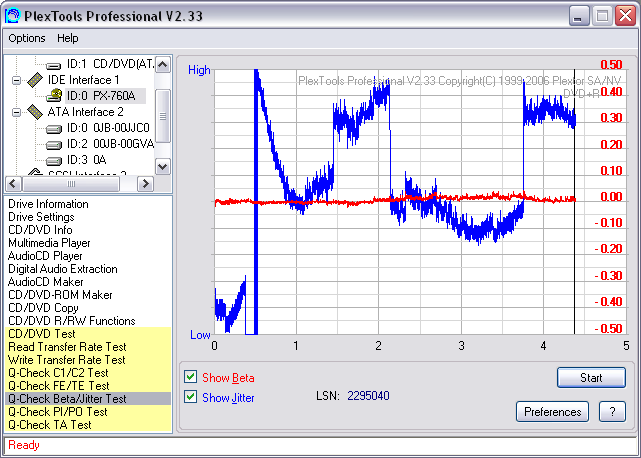Viewport: 641px width, 458px height.
Task: Open Write Transfer Rate Test
Action: [88, 360]
